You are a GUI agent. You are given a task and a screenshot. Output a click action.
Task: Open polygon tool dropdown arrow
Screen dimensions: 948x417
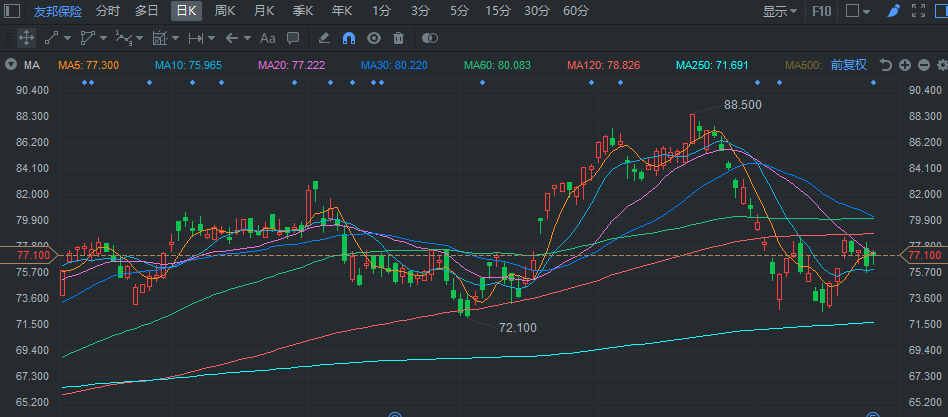[x=103, y=38]
